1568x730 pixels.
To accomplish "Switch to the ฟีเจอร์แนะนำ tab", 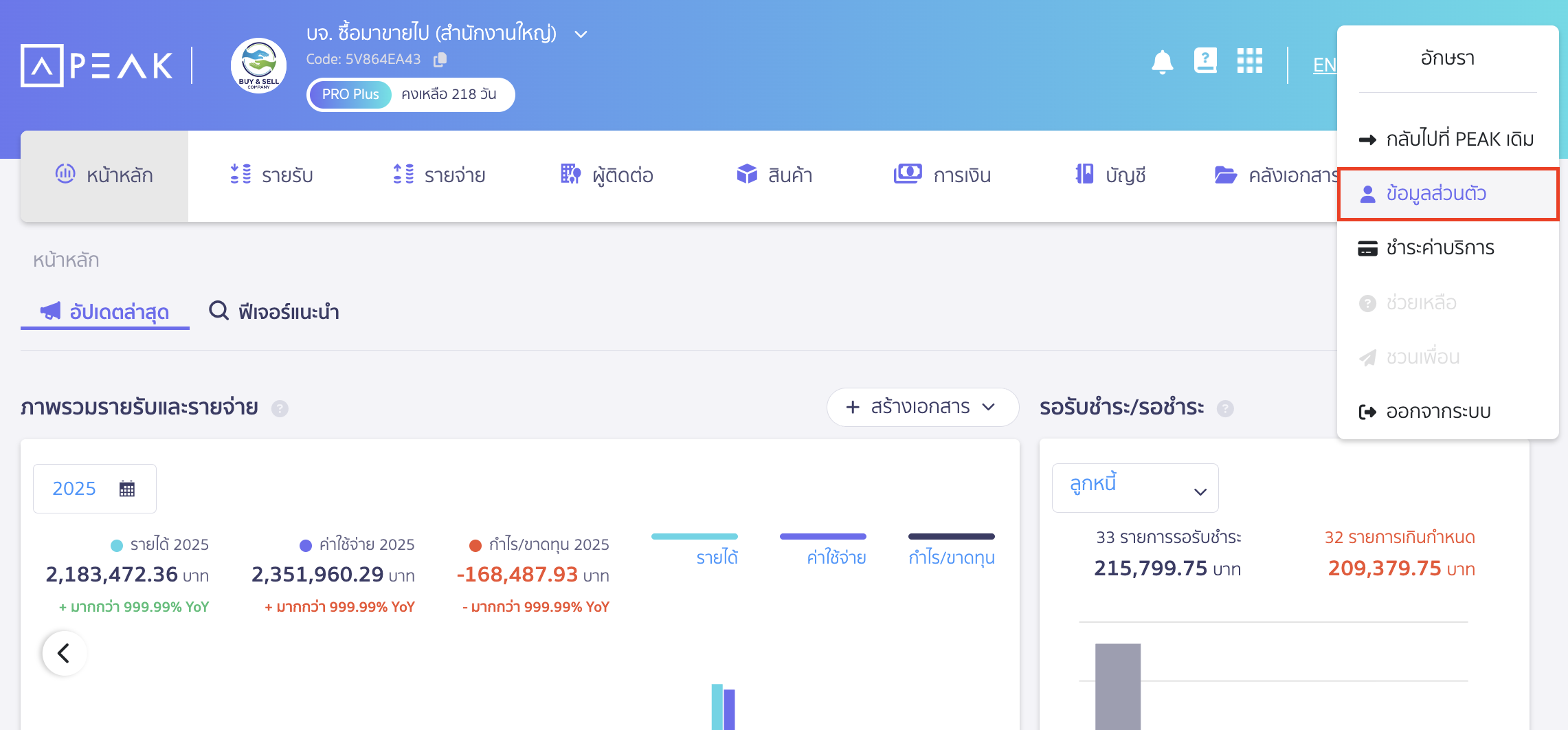I will pyautogui.click(x=275, y=312).
